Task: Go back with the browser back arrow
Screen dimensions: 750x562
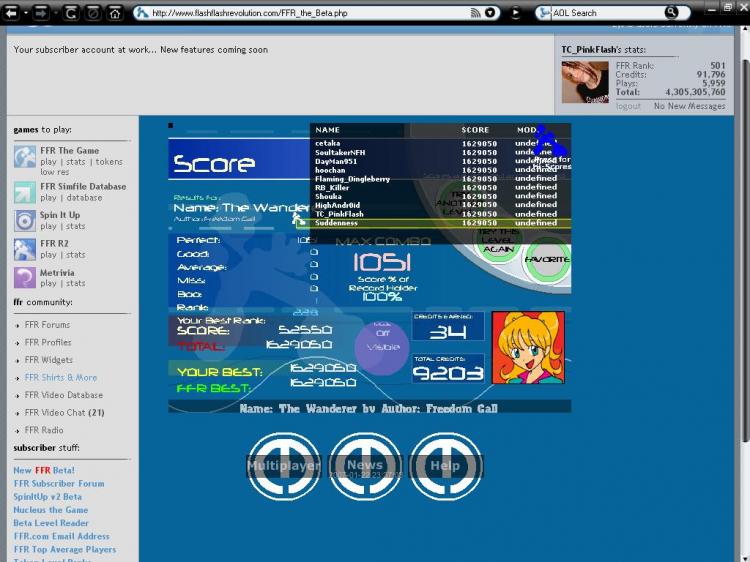Action: tap(11, 13)
